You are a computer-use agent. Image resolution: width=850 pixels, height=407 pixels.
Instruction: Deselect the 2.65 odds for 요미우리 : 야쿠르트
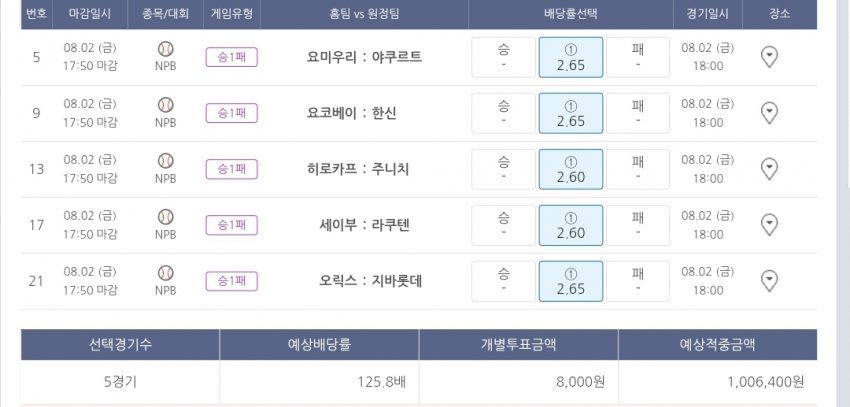(x=570, y=57)
